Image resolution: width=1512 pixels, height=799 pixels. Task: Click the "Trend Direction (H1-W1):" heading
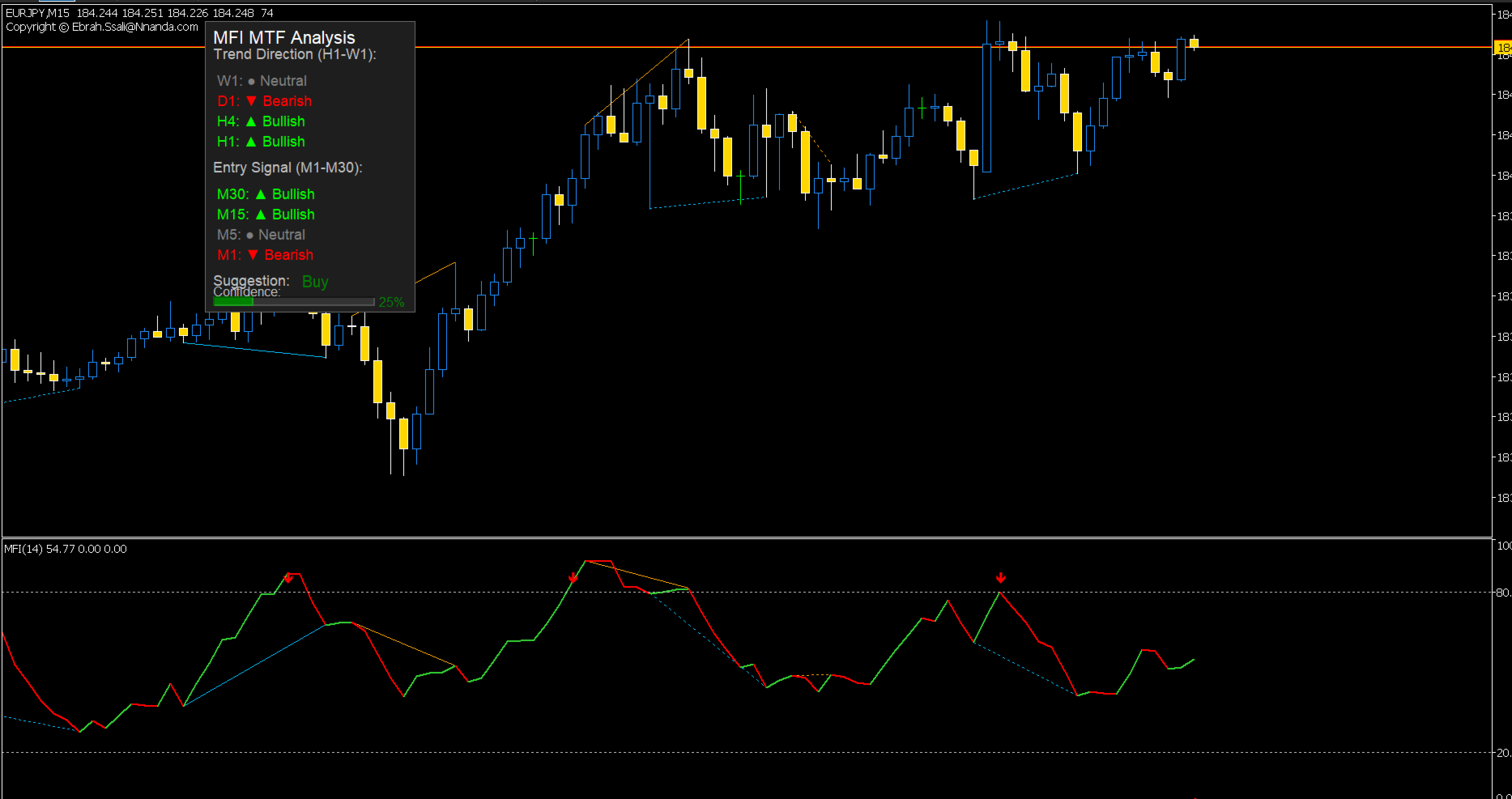tap(295, 54)
